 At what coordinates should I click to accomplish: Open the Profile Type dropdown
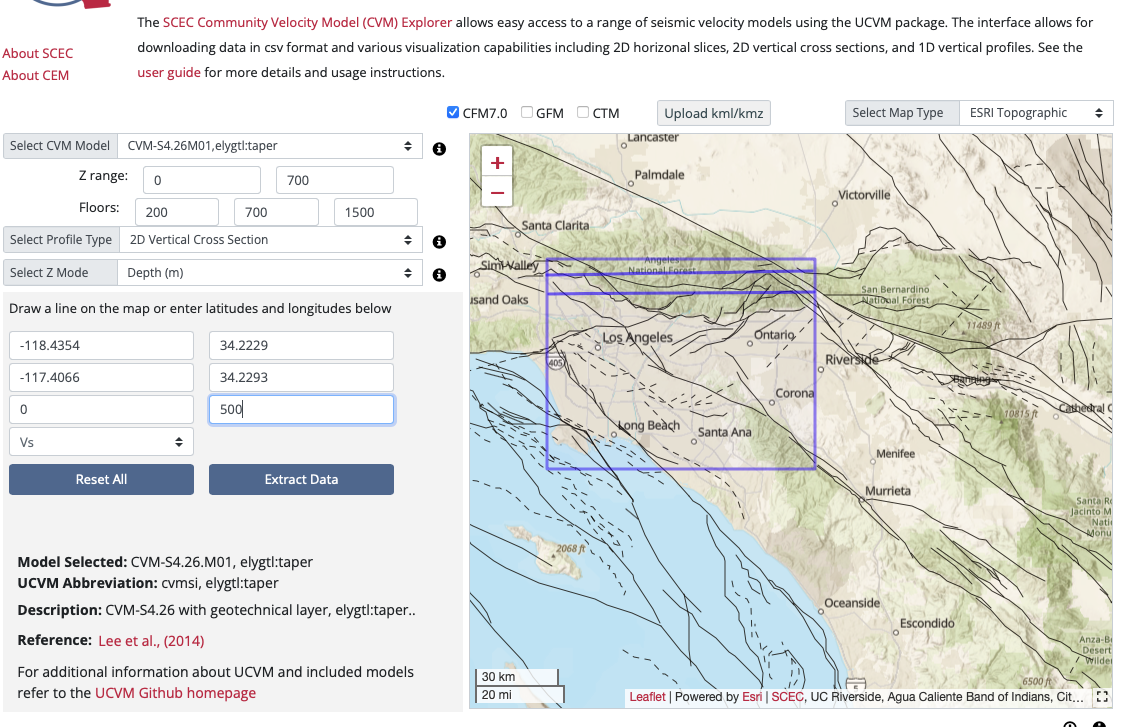point(270,240)
